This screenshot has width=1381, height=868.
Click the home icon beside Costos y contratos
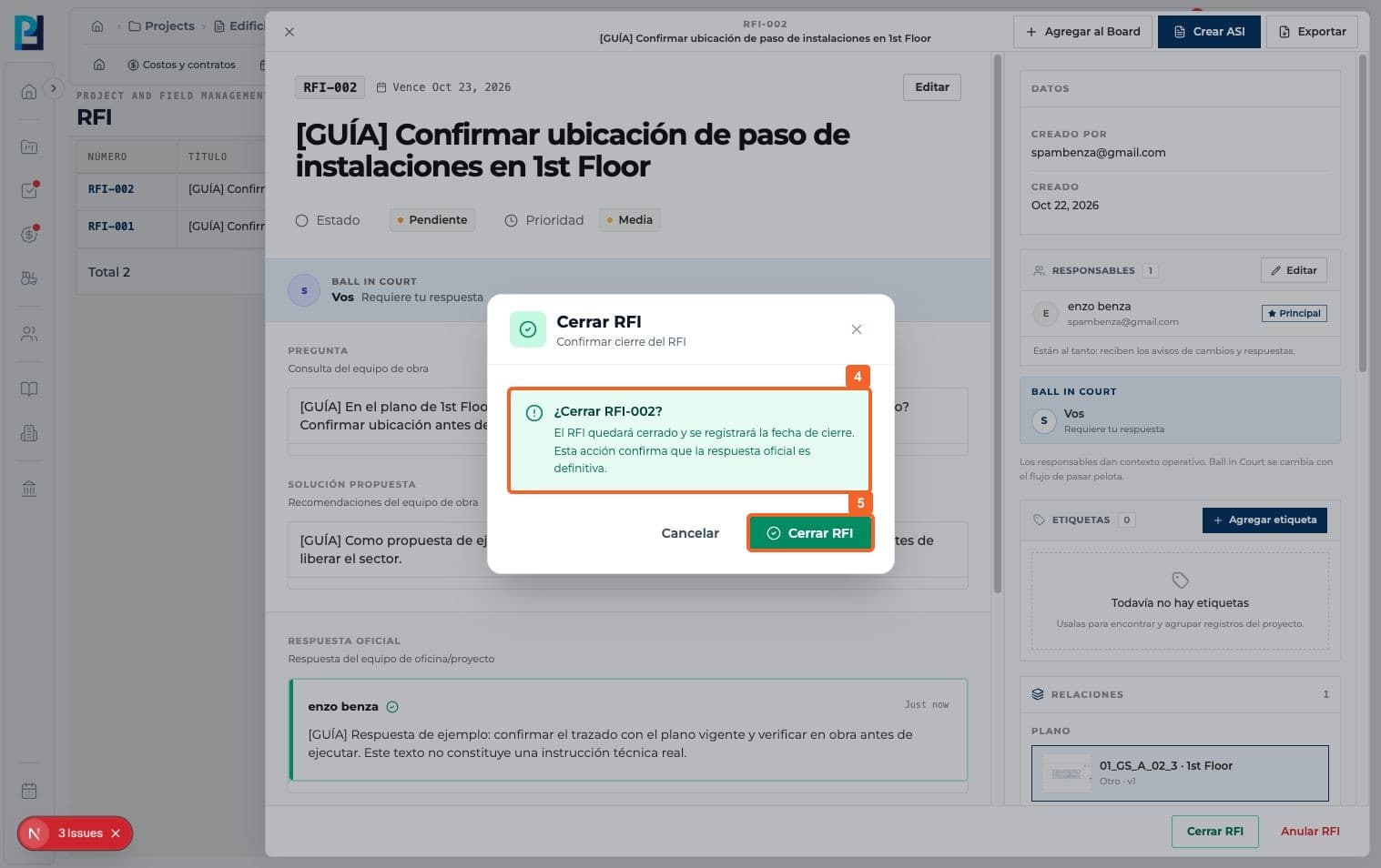point(99,65)
